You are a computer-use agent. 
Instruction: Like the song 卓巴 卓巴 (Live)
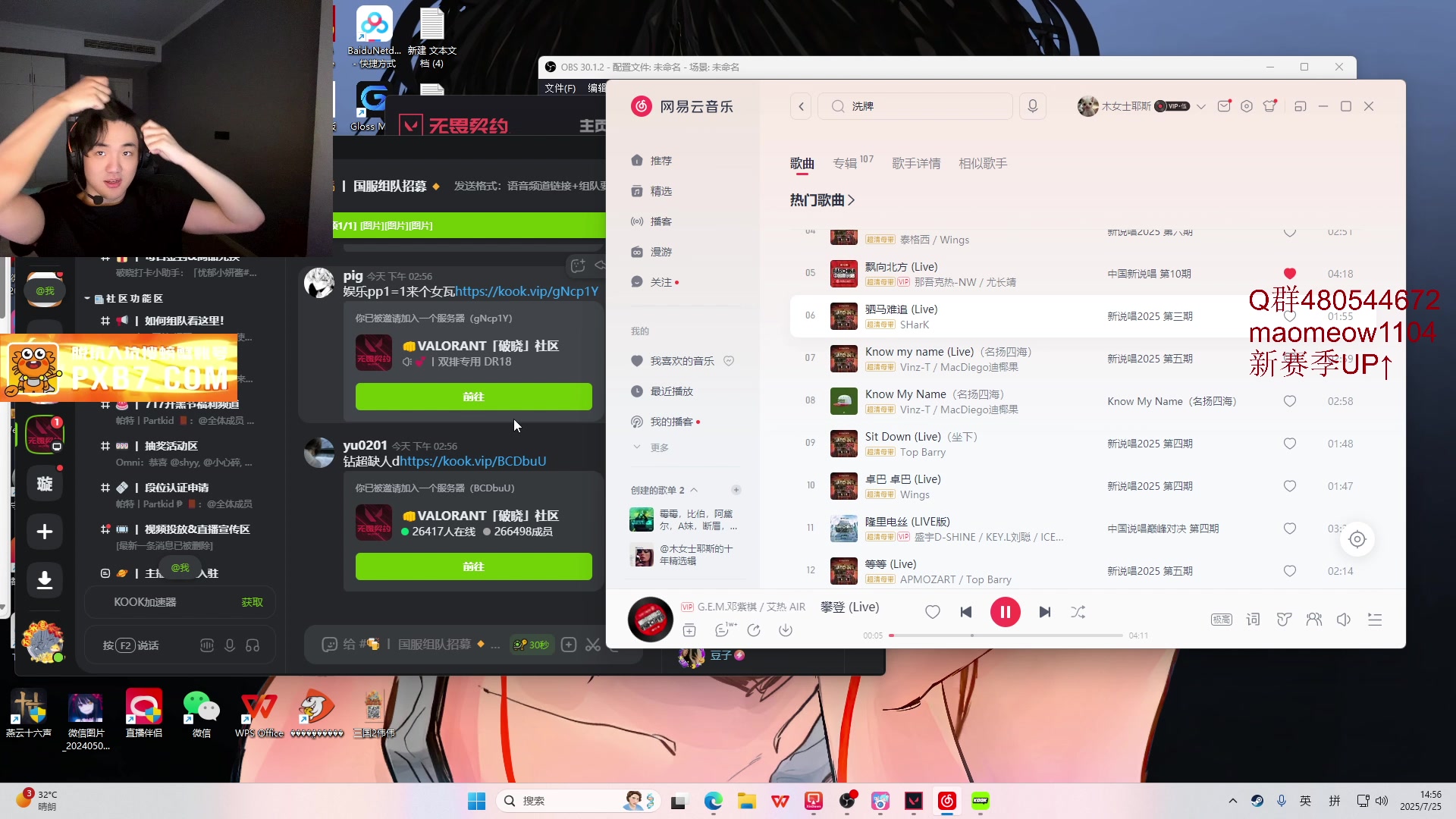click(1289, 486)
